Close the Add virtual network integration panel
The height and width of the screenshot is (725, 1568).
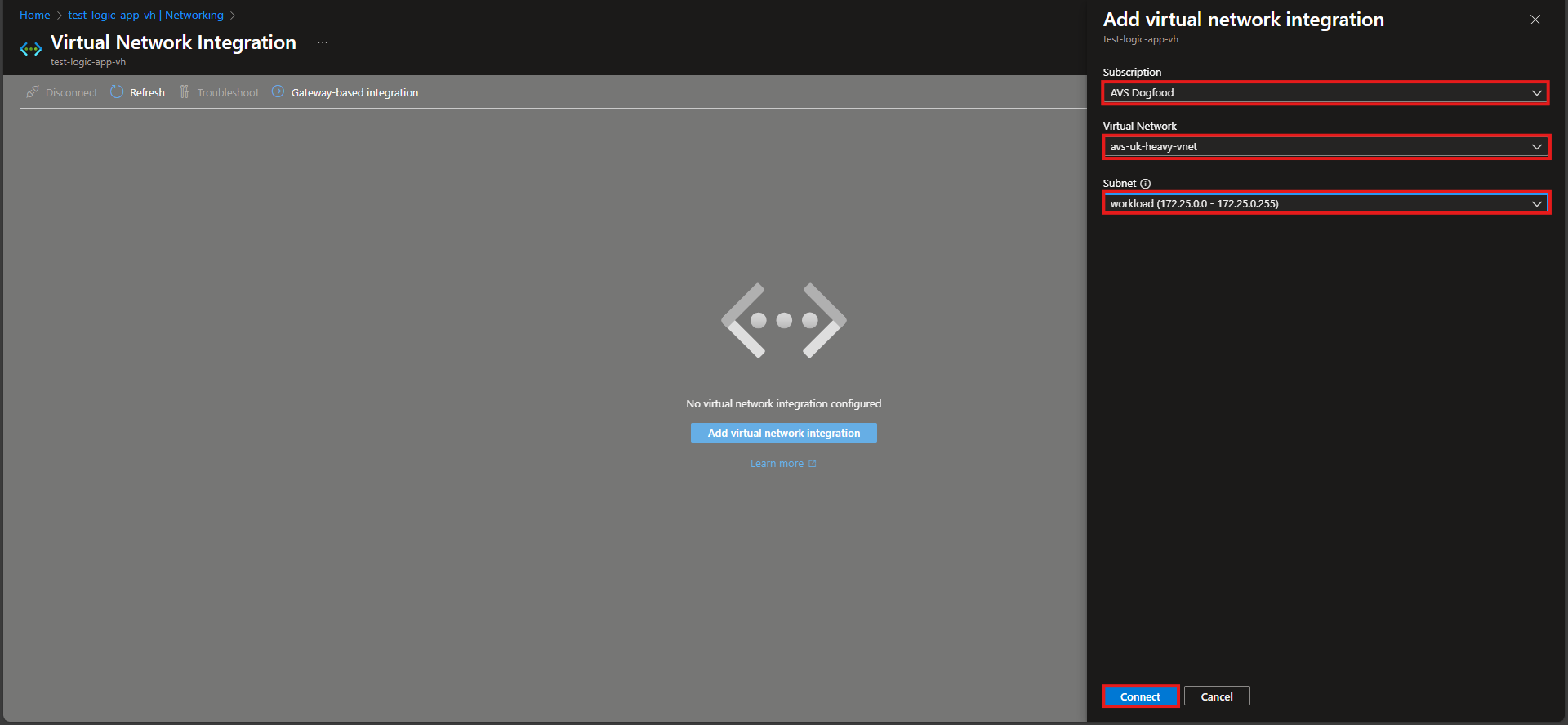(x=1535, y=20)
